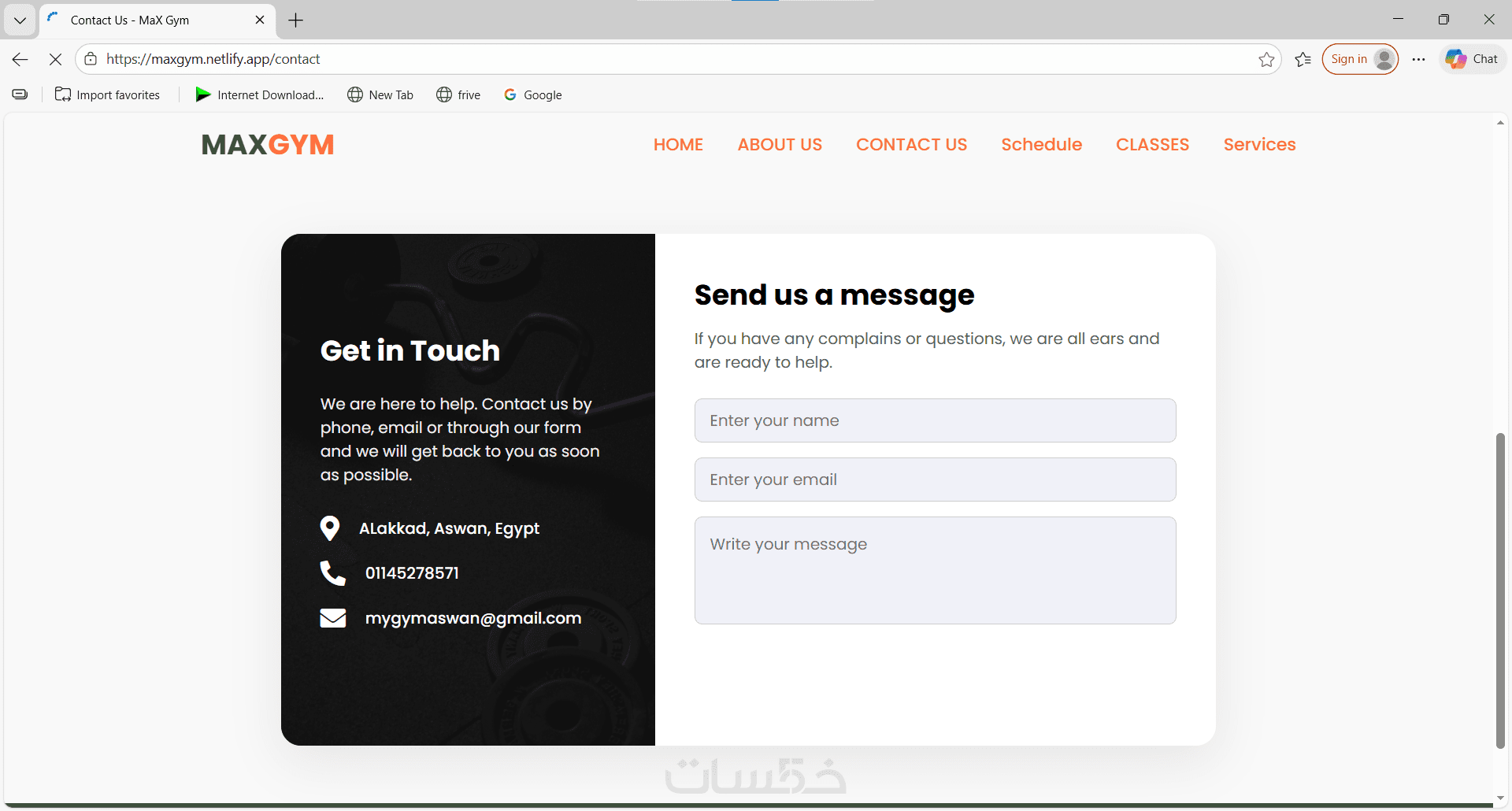Click mygymaswan@gmail.com email text
The height and width of the screenshot is (811, 1512).
(x=473, y=619)
